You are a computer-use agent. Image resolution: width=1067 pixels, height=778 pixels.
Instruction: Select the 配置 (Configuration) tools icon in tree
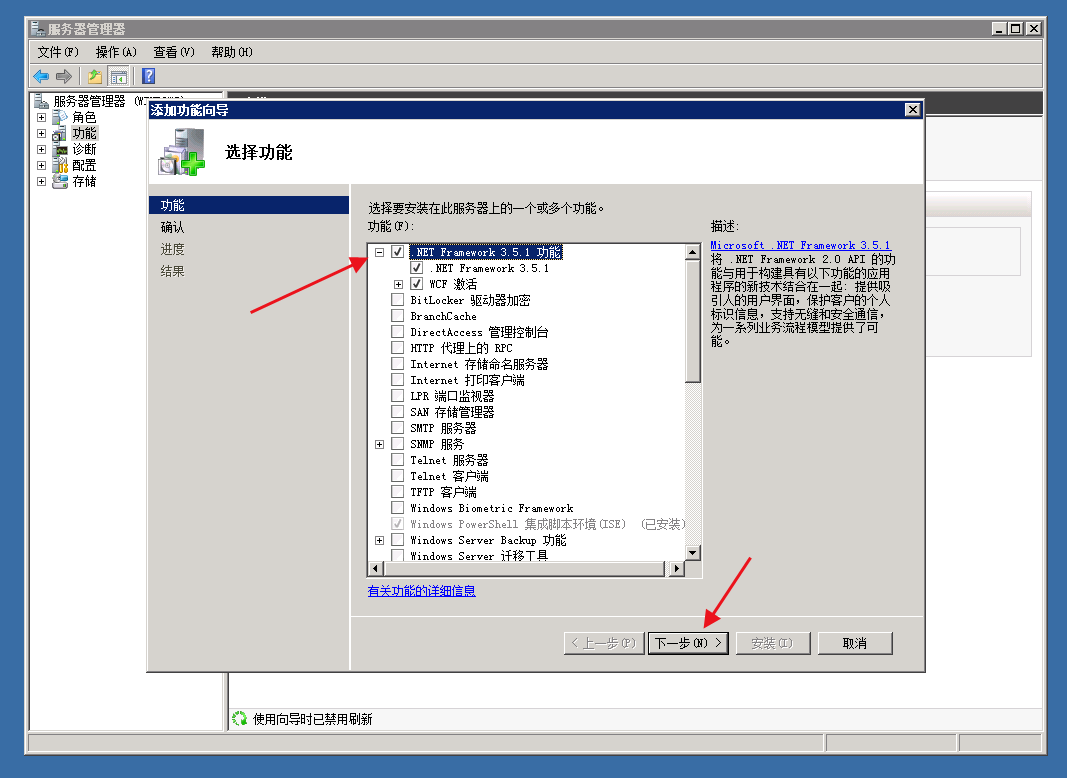tap(60, 165)
